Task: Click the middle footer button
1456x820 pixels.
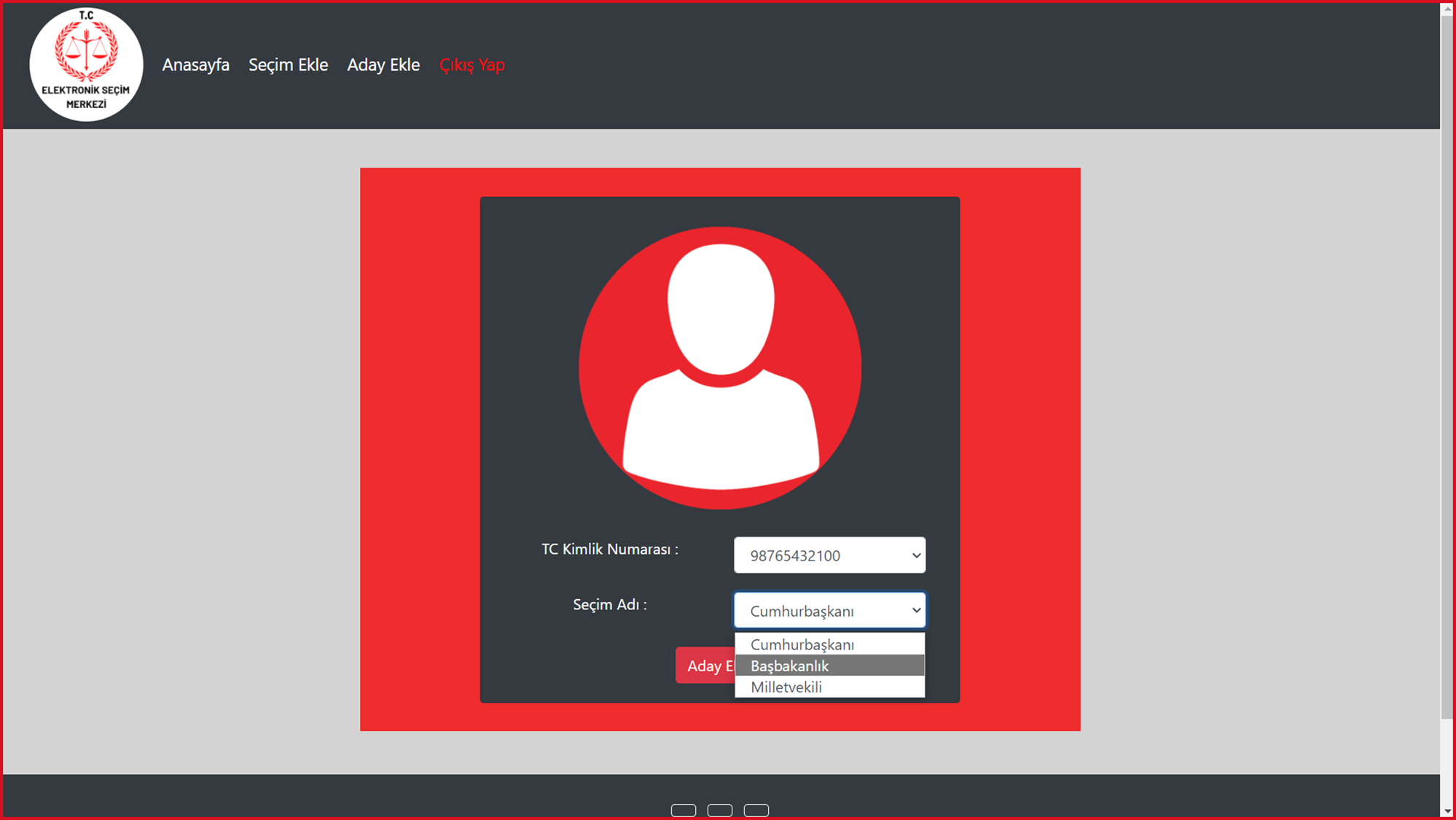Action: (x=719, y=810)
